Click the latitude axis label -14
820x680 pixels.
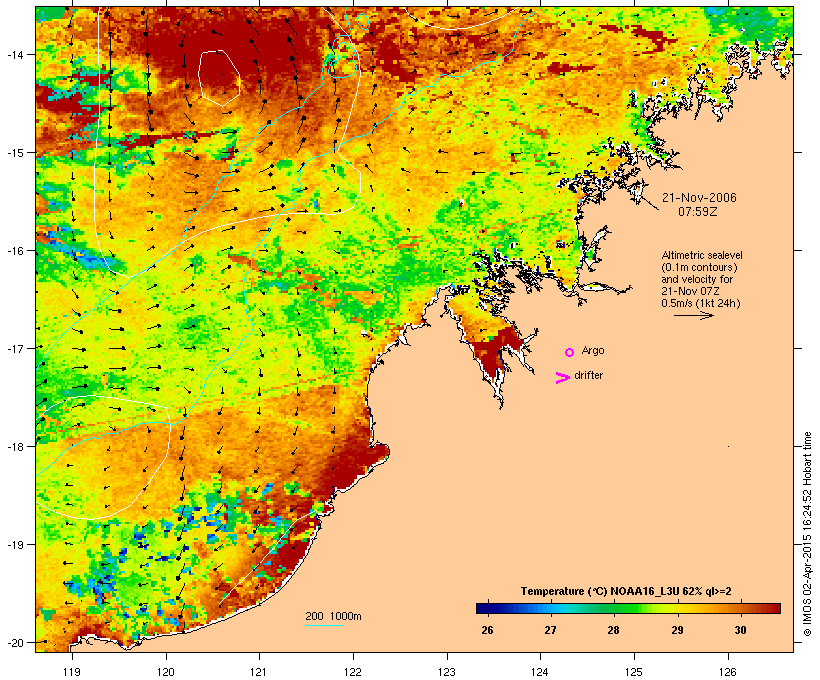14,55
